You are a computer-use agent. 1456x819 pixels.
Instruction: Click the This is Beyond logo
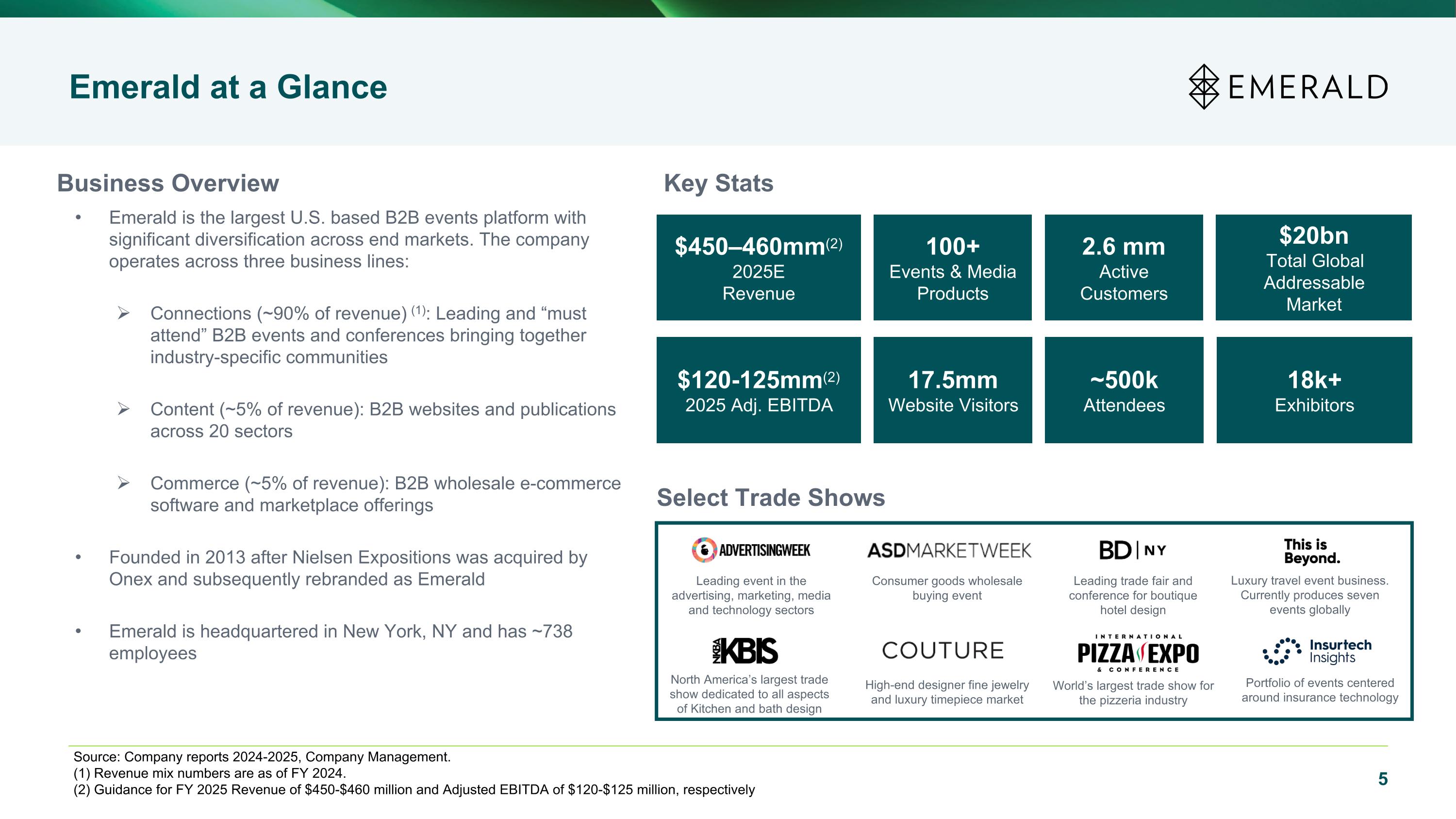(x=1311, y=551)
